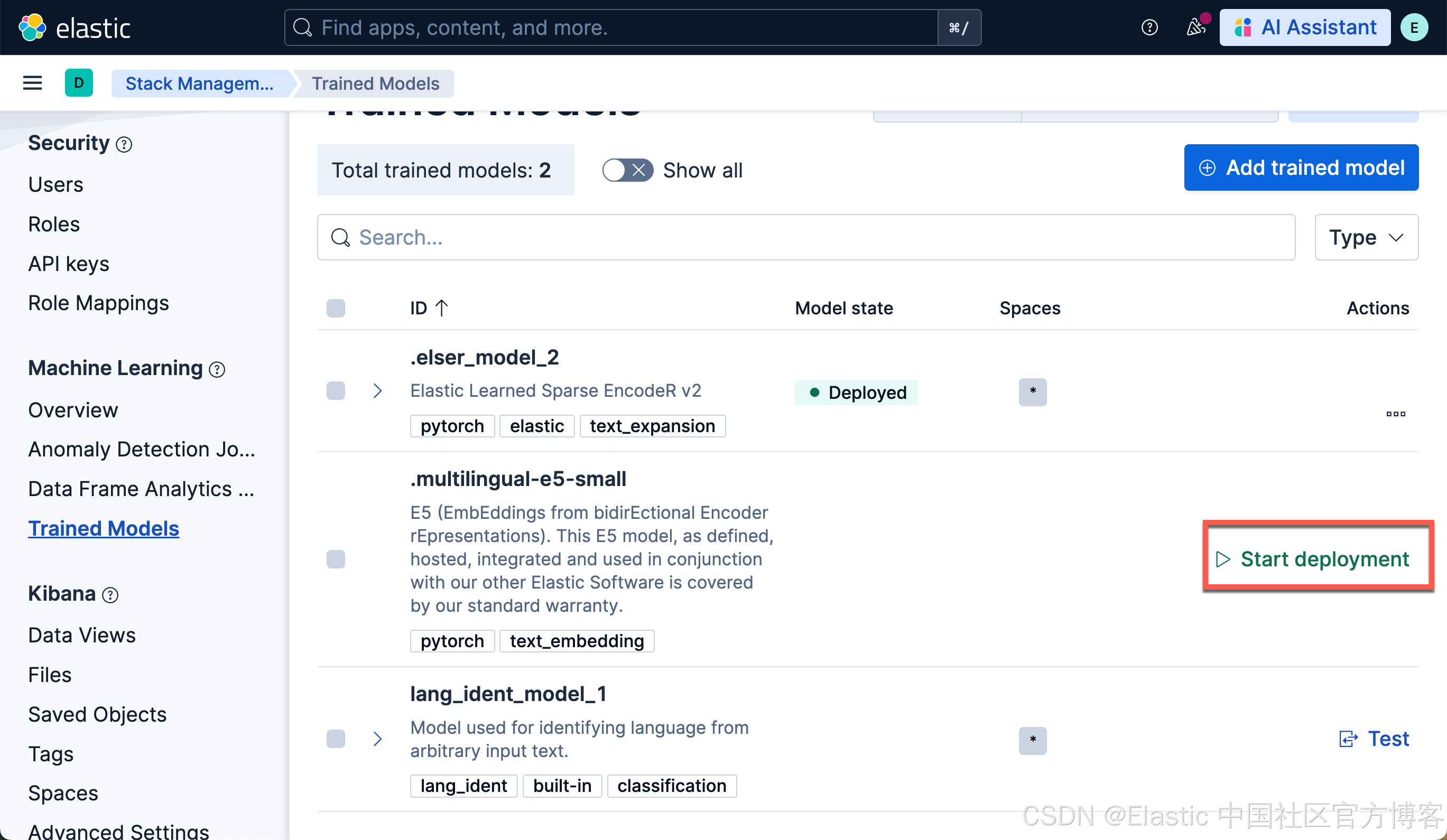Click the Elastic logo icon
This screenshot has height=840, width=1447.
32,27
